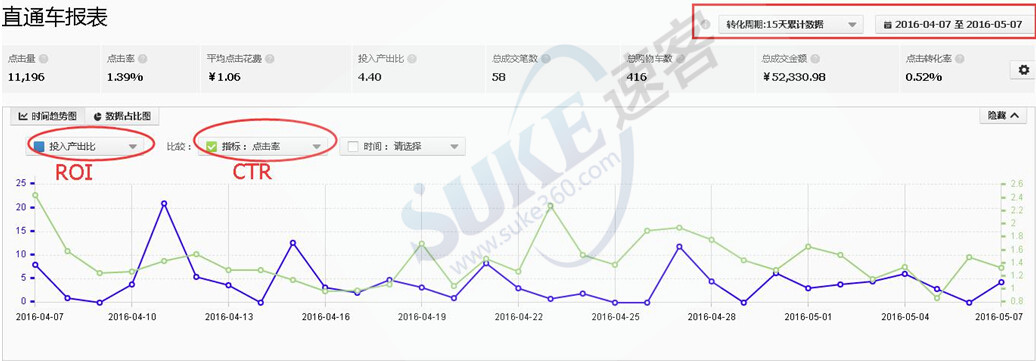Switch to 数据占比图 tab
Viewport: 1036px width, 361px height.
[x=122, y=116]
